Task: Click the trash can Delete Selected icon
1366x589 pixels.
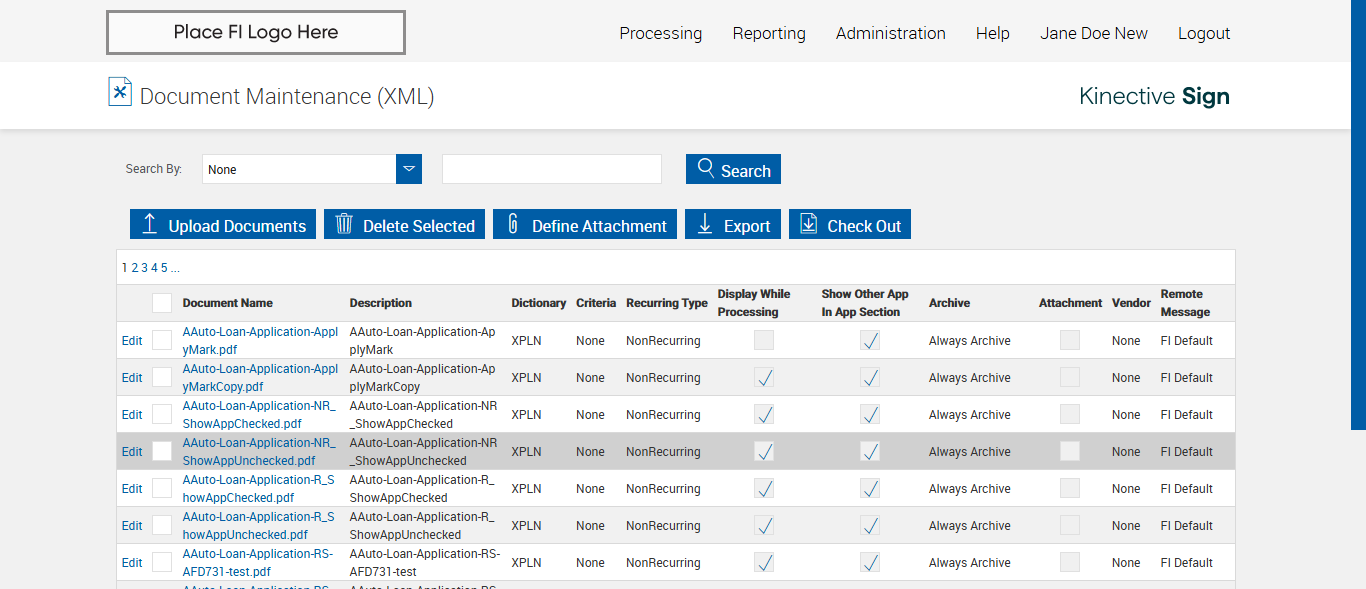Action: [x=344, y=225]
